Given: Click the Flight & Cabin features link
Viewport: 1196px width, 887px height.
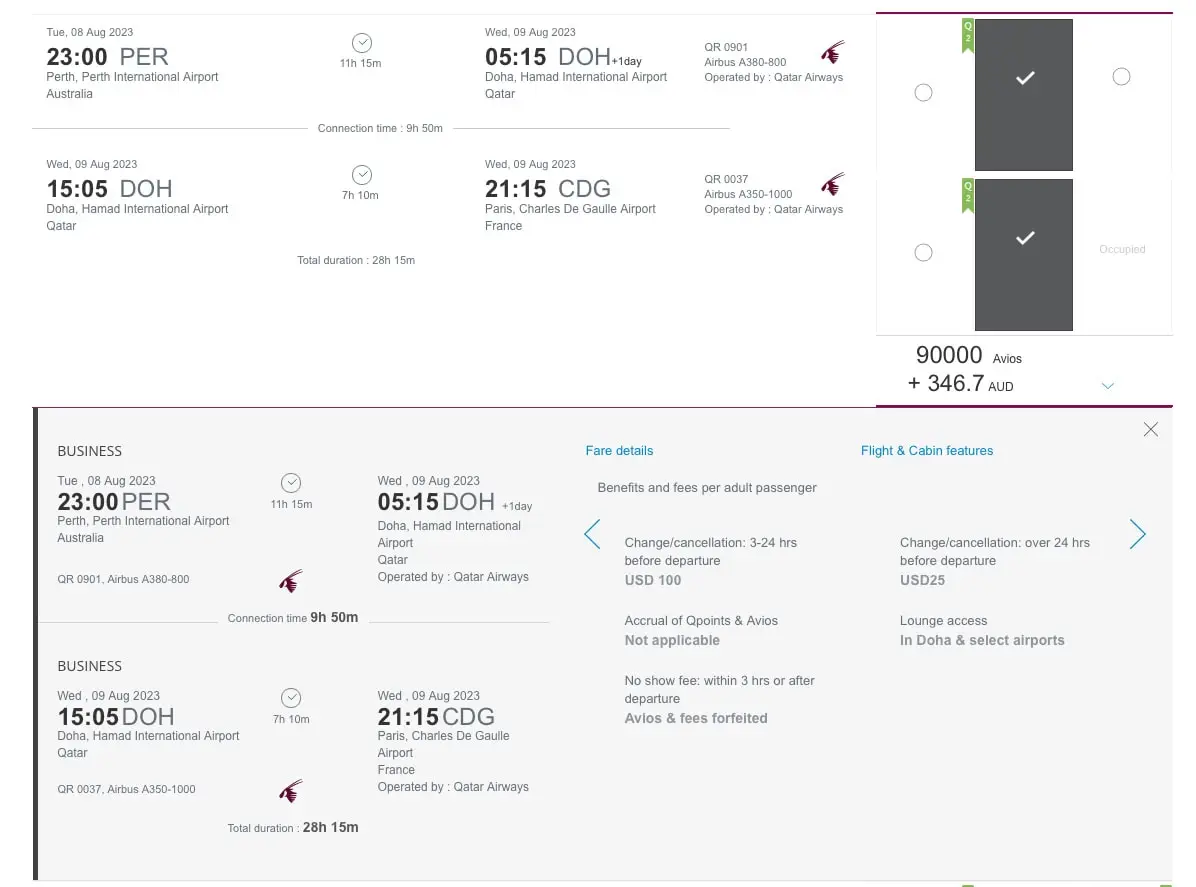Looking at the screenshot, I should [x=926, y=451].
